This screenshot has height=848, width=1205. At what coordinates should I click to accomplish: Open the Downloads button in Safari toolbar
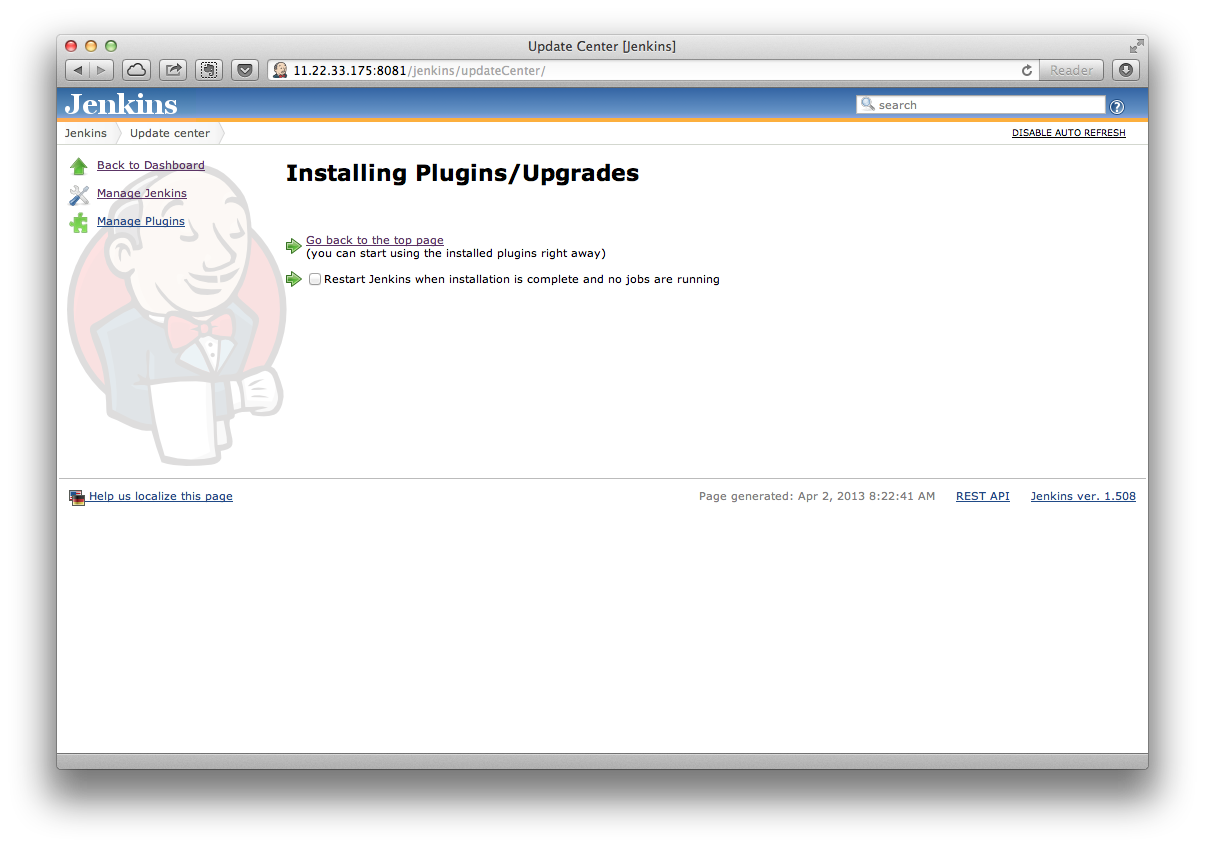click(1126, 70)
